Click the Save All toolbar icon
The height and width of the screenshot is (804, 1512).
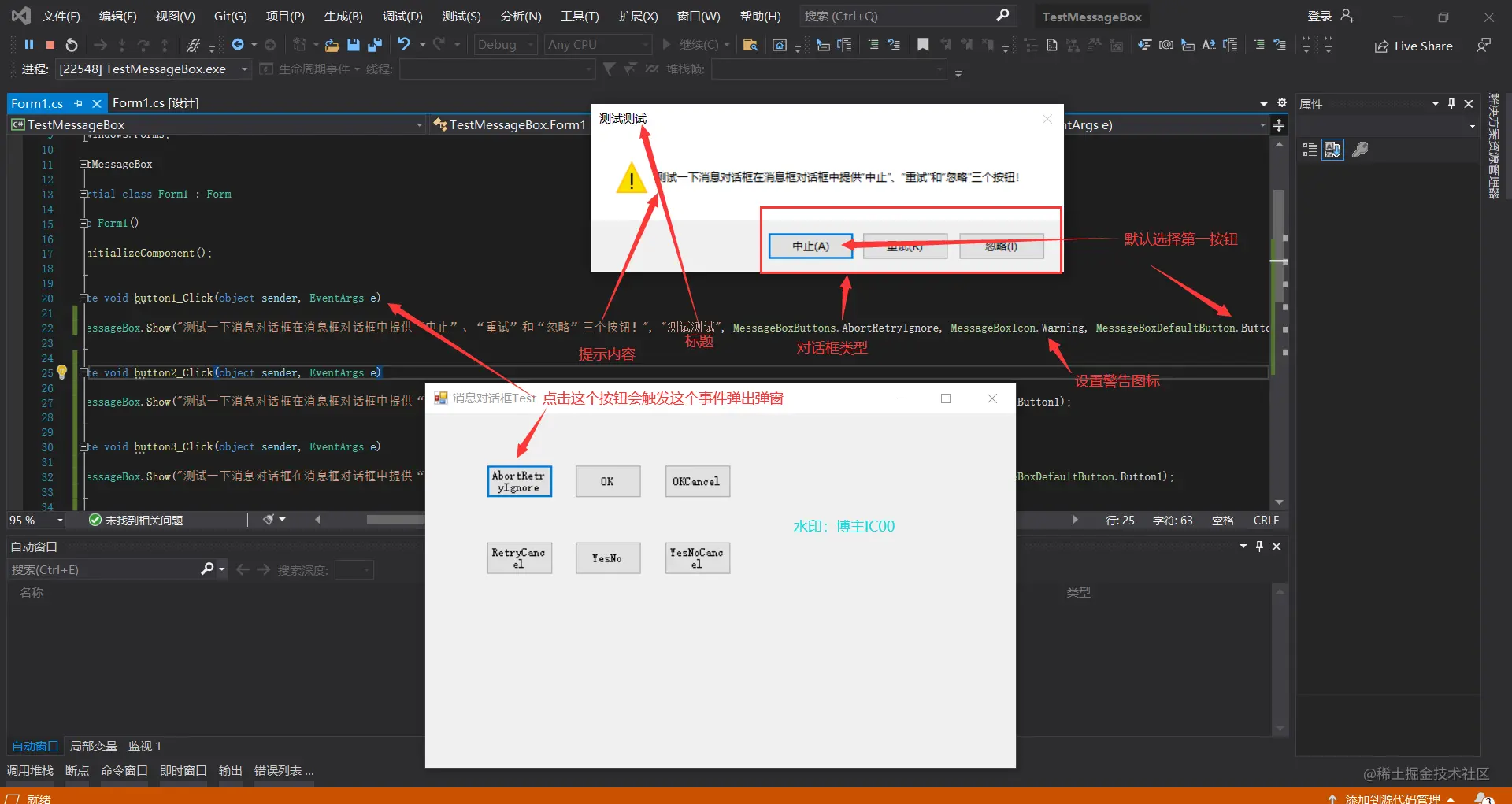pos(375,45)
